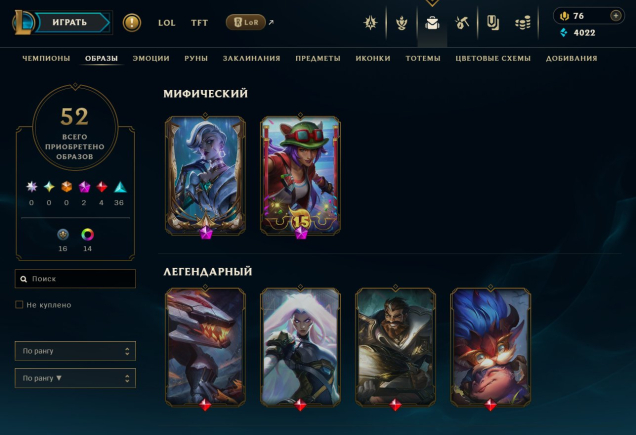Switch to the Эмоции tab
This screenshot has width=636, height=435.
[x=151, y=58]
